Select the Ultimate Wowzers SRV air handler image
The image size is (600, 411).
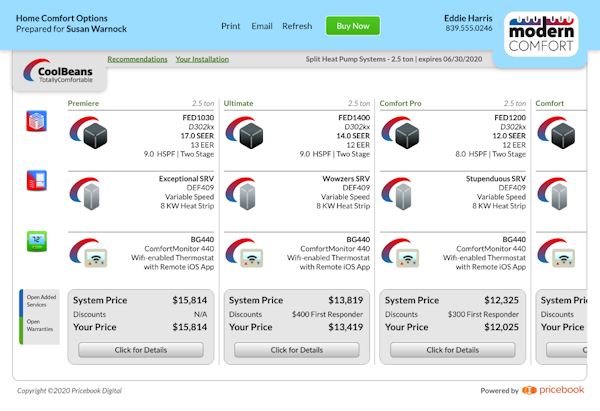click(252, 194)
